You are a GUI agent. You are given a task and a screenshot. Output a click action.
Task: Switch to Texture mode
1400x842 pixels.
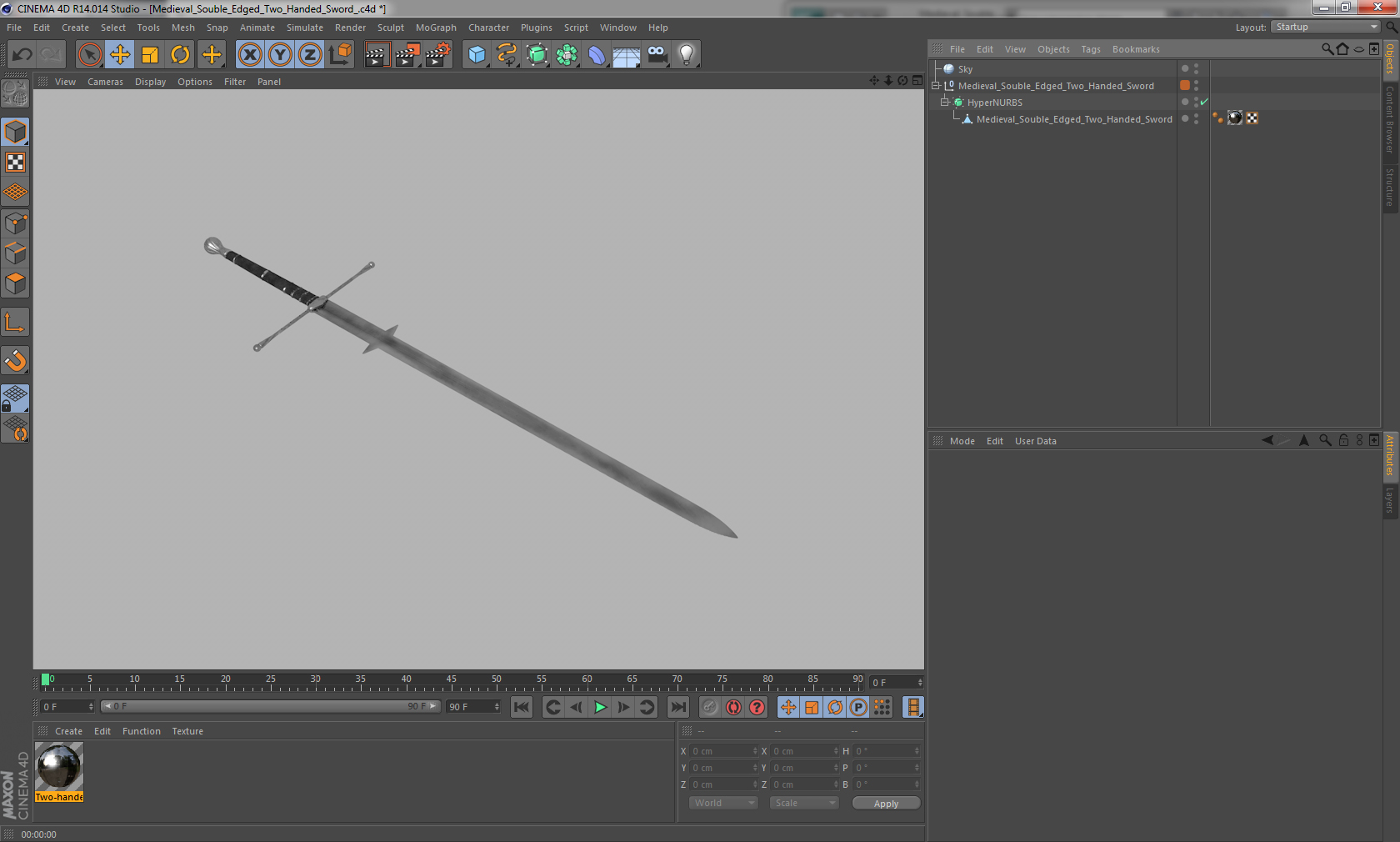pyautogui.click(x=15, y=162)
